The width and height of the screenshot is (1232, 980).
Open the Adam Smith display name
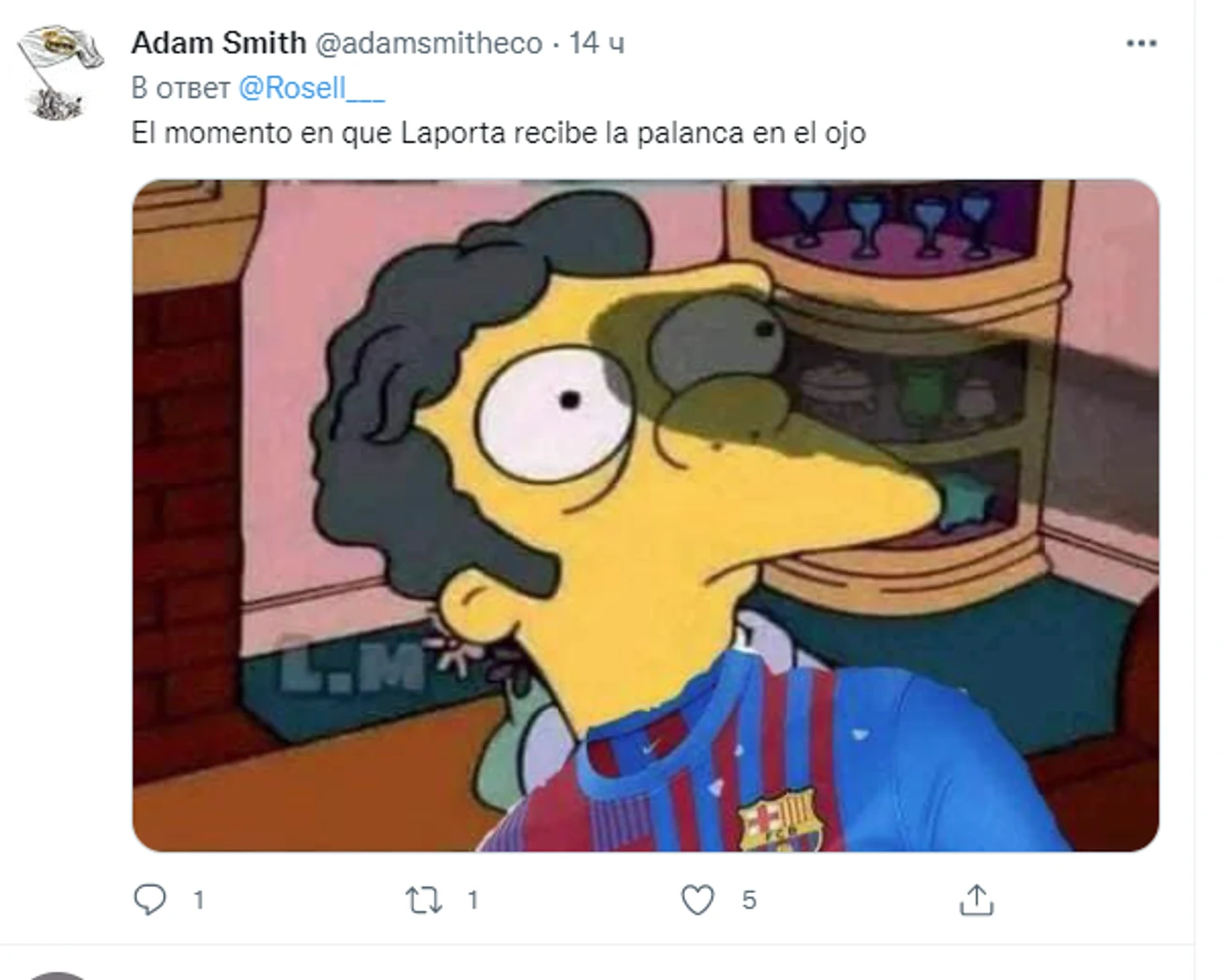coord(219,42)
